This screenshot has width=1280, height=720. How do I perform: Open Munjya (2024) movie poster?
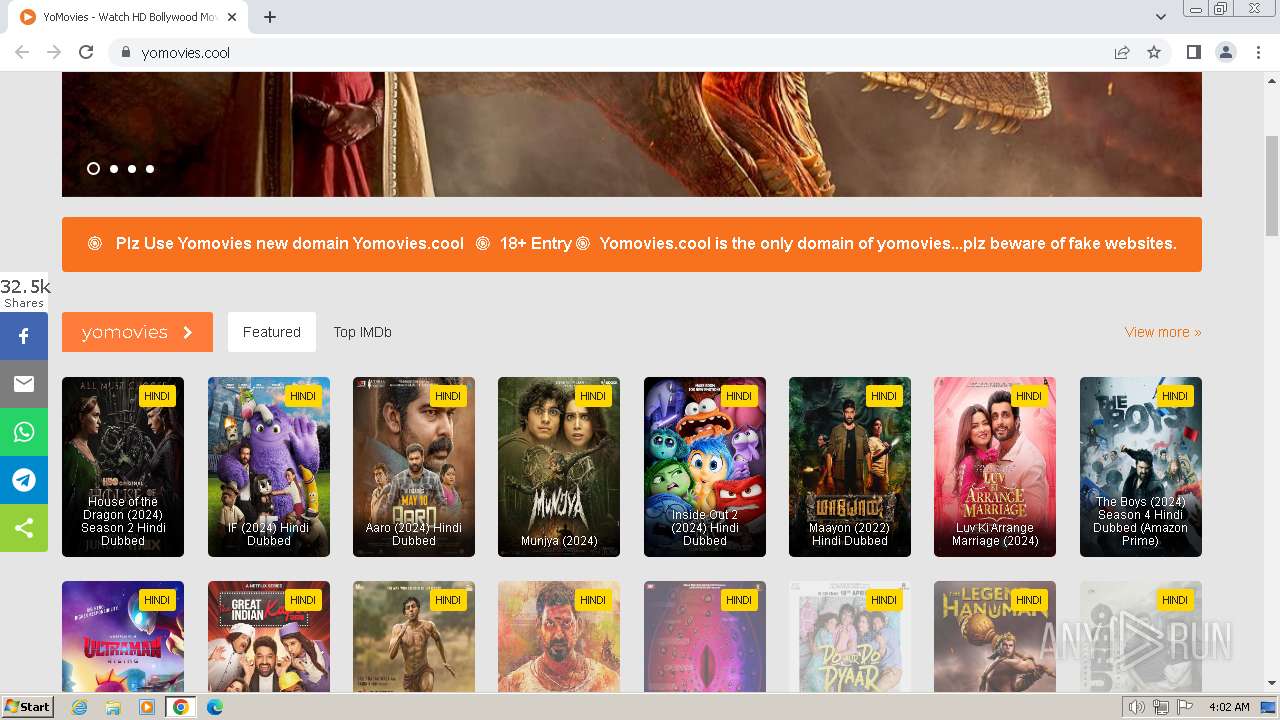pyautogui.click(x=559, y=467)
